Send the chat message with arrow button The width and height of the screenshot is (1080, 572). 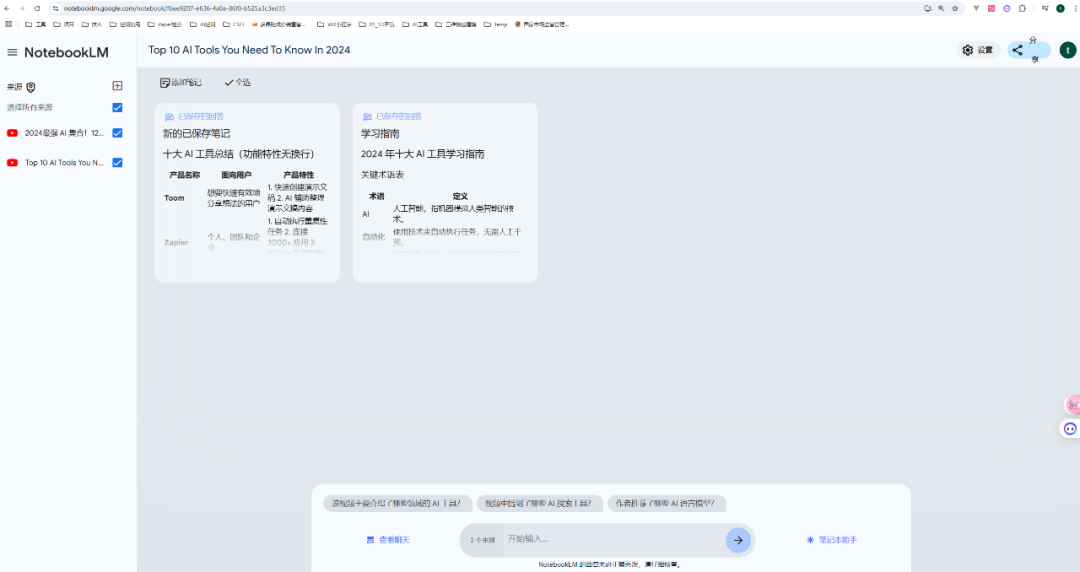[738, 540]
